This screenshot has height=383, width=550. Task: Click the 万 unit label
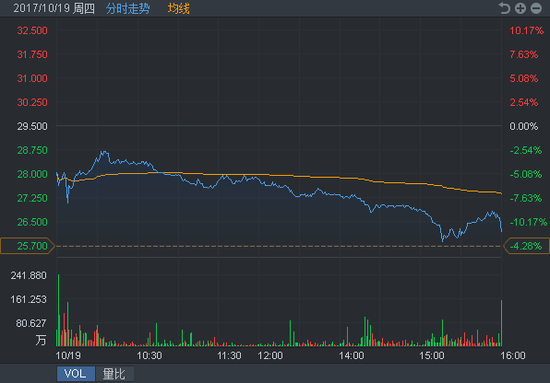pyautogui.click(x=41, y=340)
